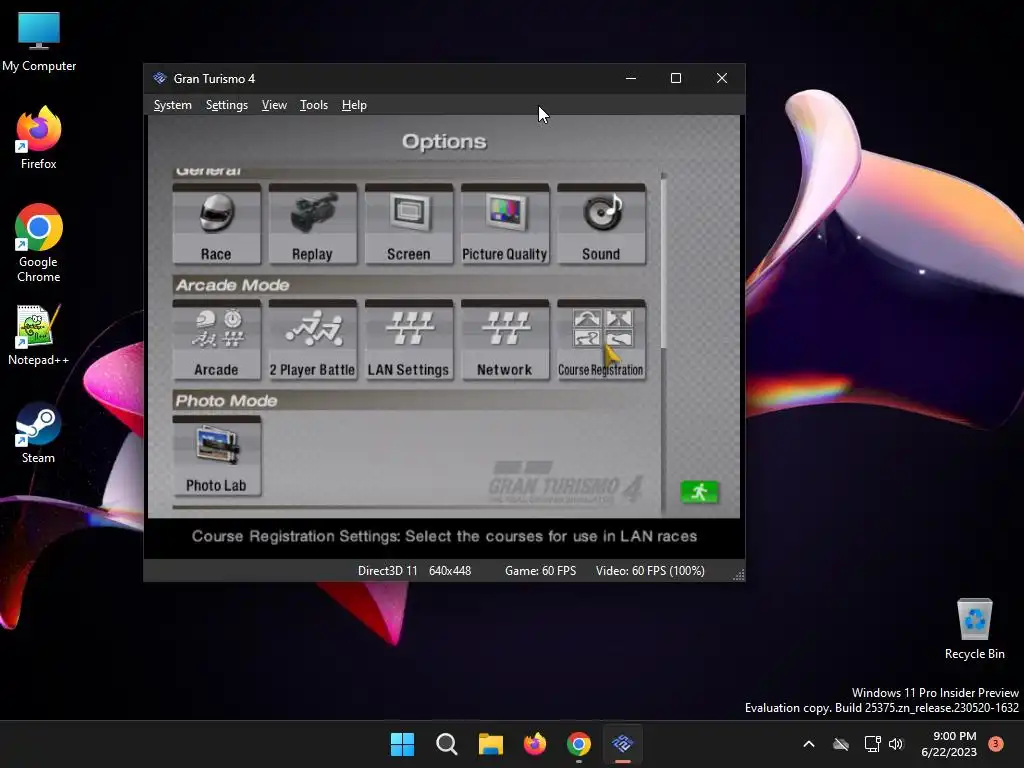Screen dimensions: 1024x768
Task: Select the 2 Player Battle tile
Action: point(312,340)
